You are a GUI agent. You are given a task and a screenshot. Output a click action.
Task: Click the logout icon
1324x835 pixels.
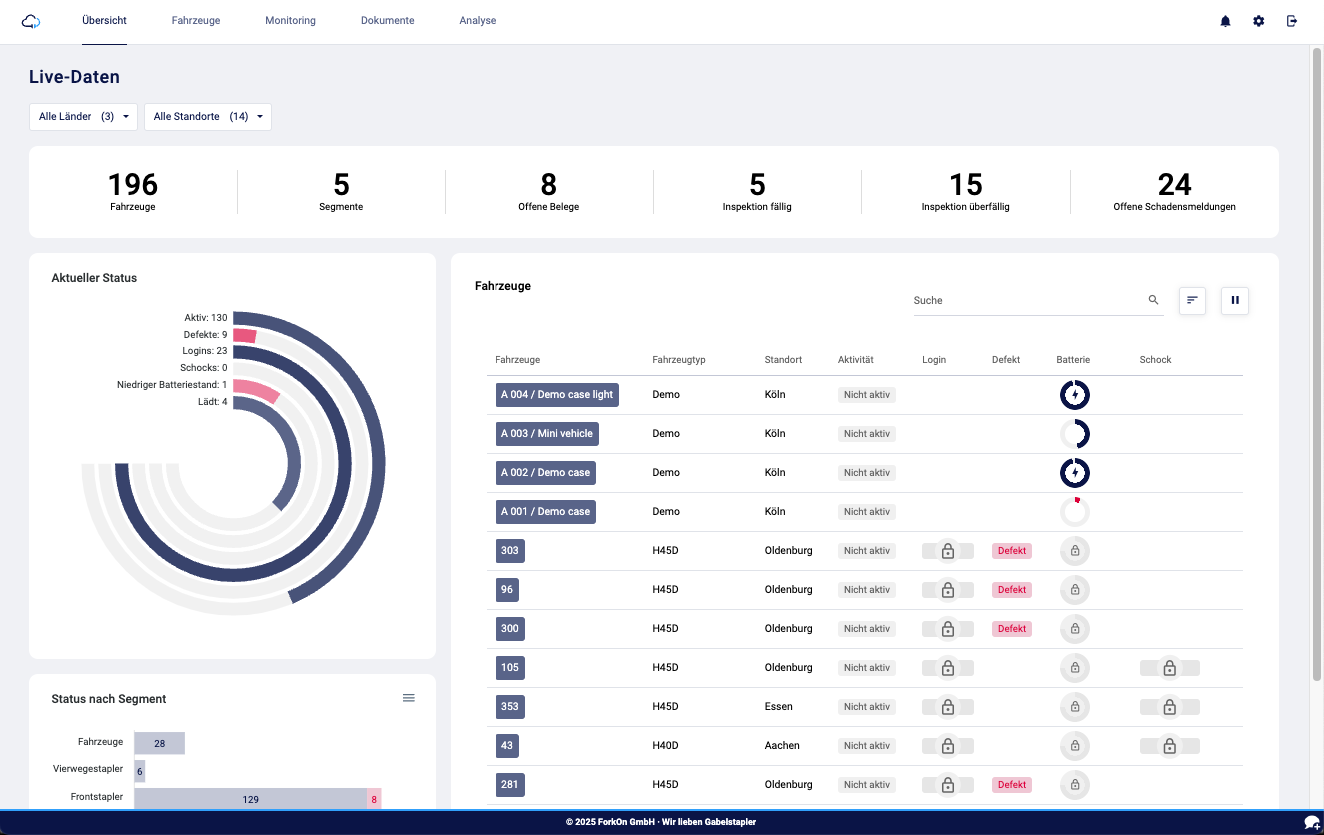point(1292,21)
